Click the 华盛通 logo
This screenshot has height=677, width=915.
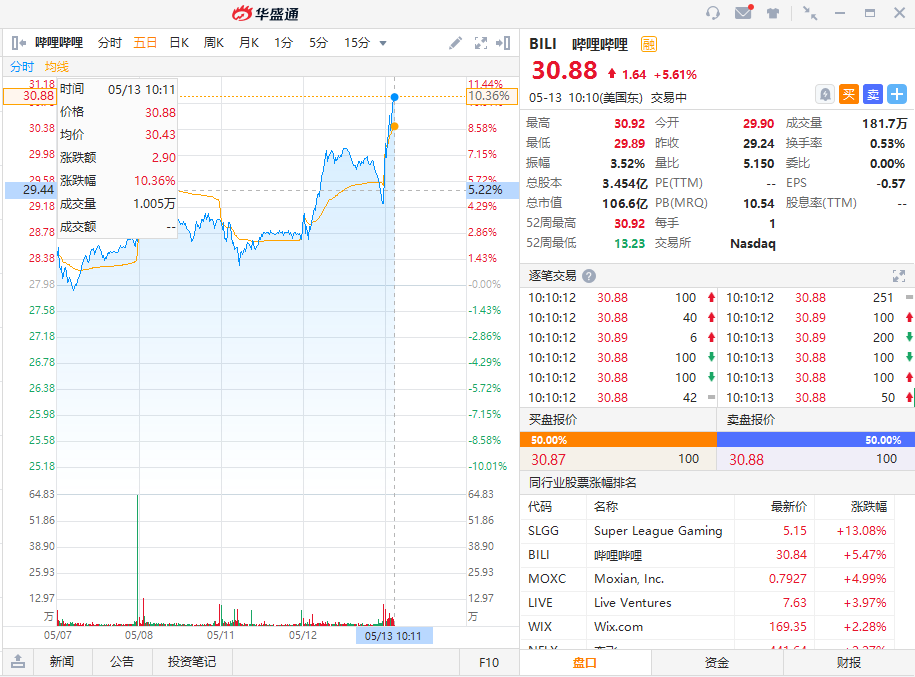[266, 13]
